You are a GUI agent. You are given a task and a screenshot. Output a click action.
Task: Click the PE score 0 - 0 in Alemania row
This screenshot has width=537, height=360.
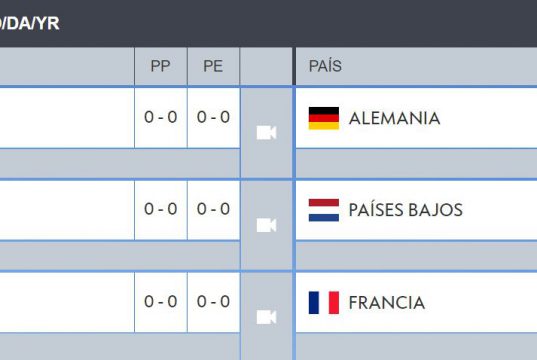click(213, 117)
